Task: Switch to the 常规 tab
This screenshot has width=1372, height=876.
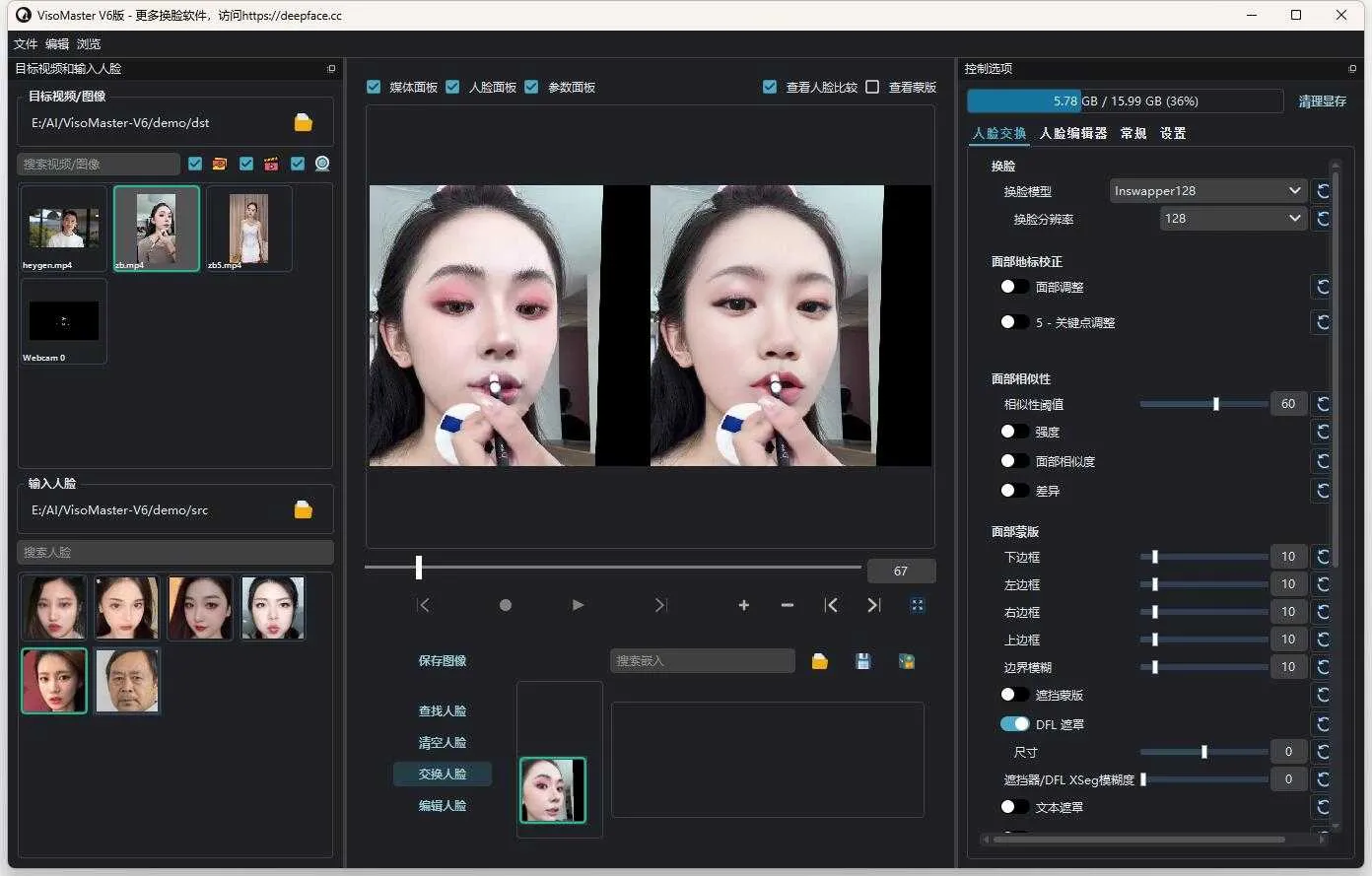Action: click(1133, 133)
